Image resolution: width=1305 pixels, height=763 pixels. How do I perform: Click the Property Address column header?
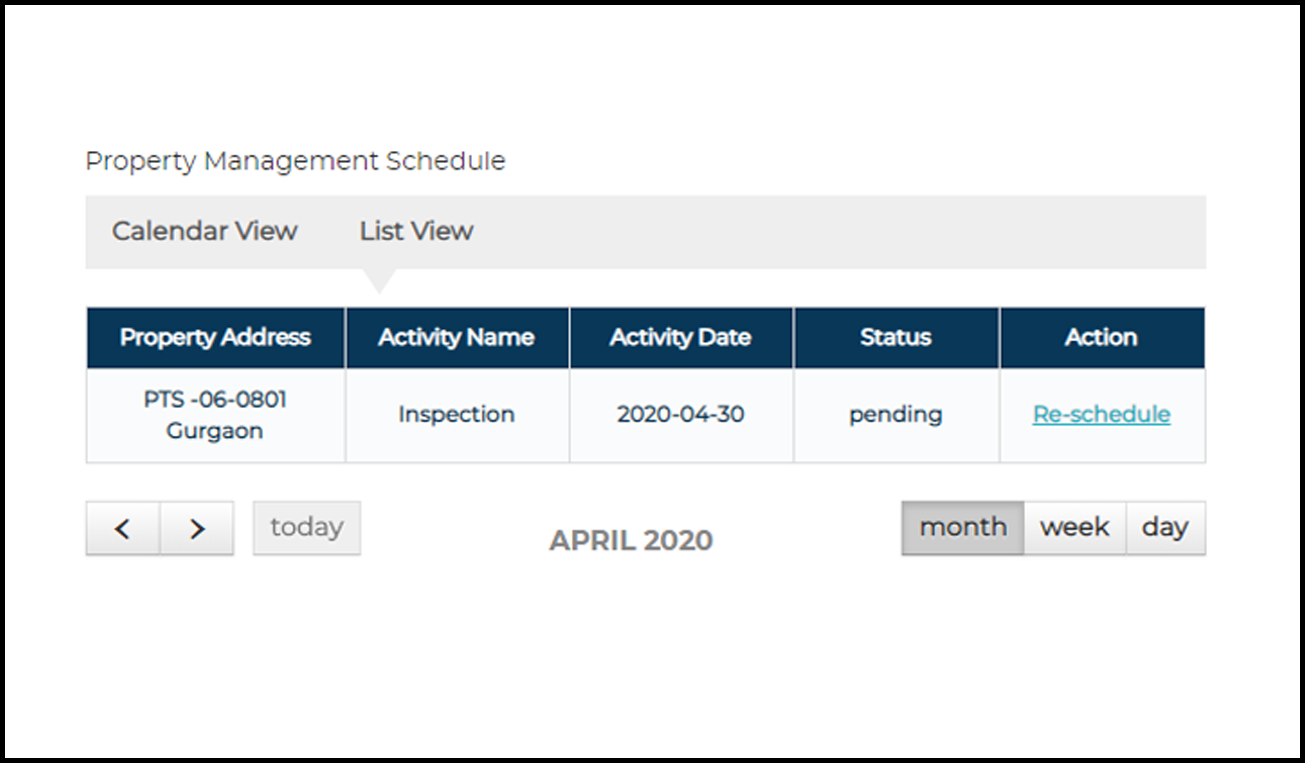pos(216,338)
